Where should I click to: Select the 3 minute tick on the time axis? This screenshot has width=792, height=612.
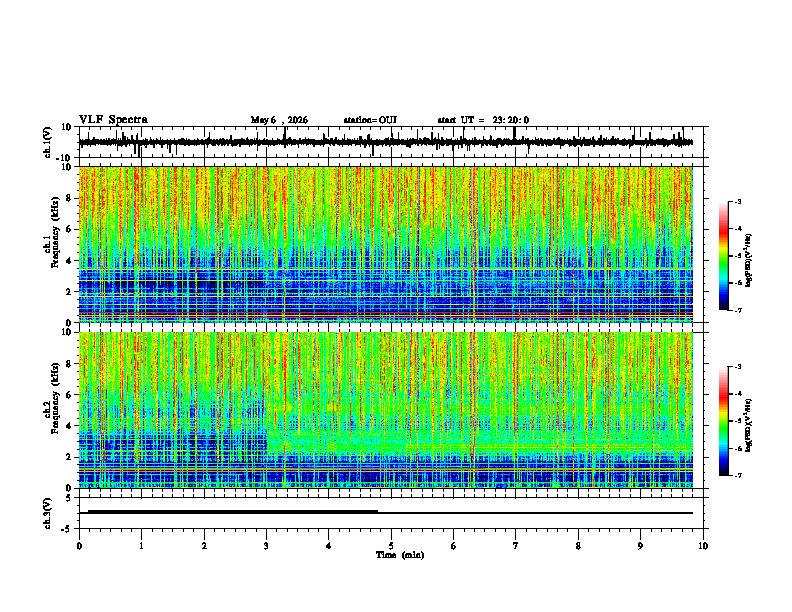(266, 546)
